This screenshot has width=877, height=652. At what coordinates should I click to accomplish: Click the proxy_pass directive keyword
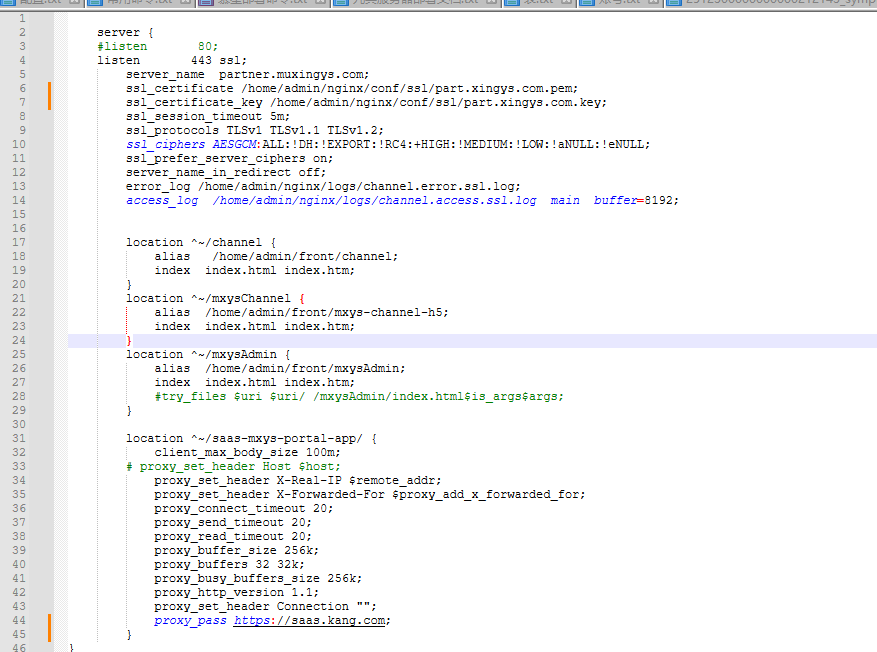click(x=190, y=620)
